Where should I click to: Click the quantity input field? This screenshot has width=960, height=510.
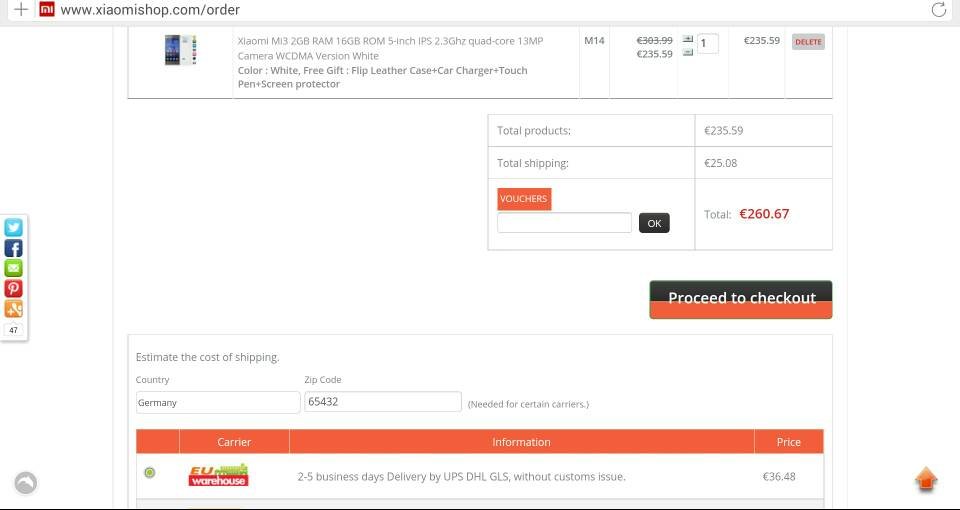(708, 43)
